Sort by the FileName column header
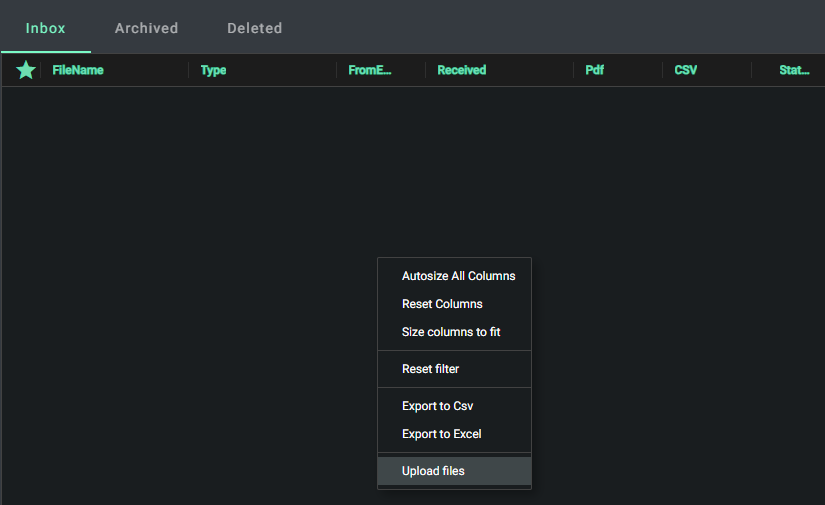Image resolution: width=825 pixels, height=505 pixels. point(78,70)
